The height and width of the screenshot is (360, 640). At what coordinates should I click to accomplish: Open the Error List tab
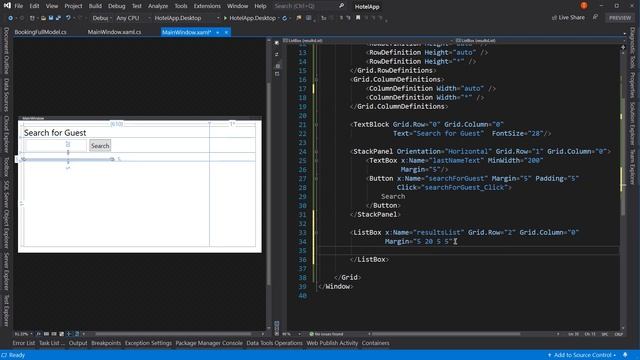(24, 343)
